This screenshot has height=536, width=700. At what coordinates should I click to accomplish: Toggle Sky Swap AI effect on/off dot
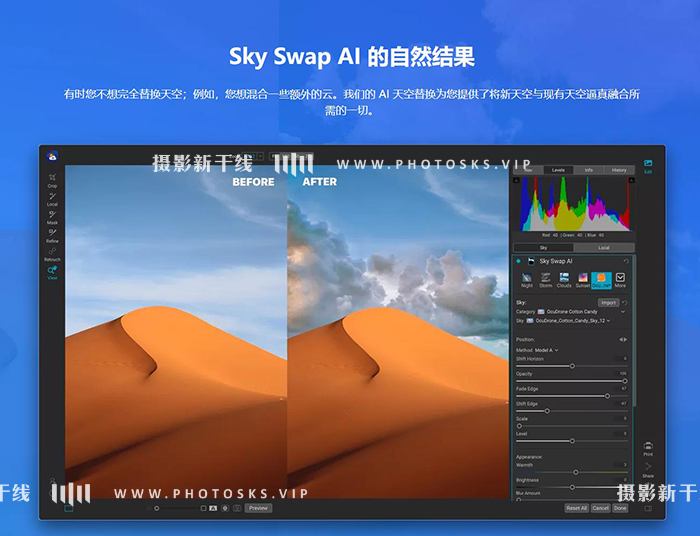click(518, 261)
